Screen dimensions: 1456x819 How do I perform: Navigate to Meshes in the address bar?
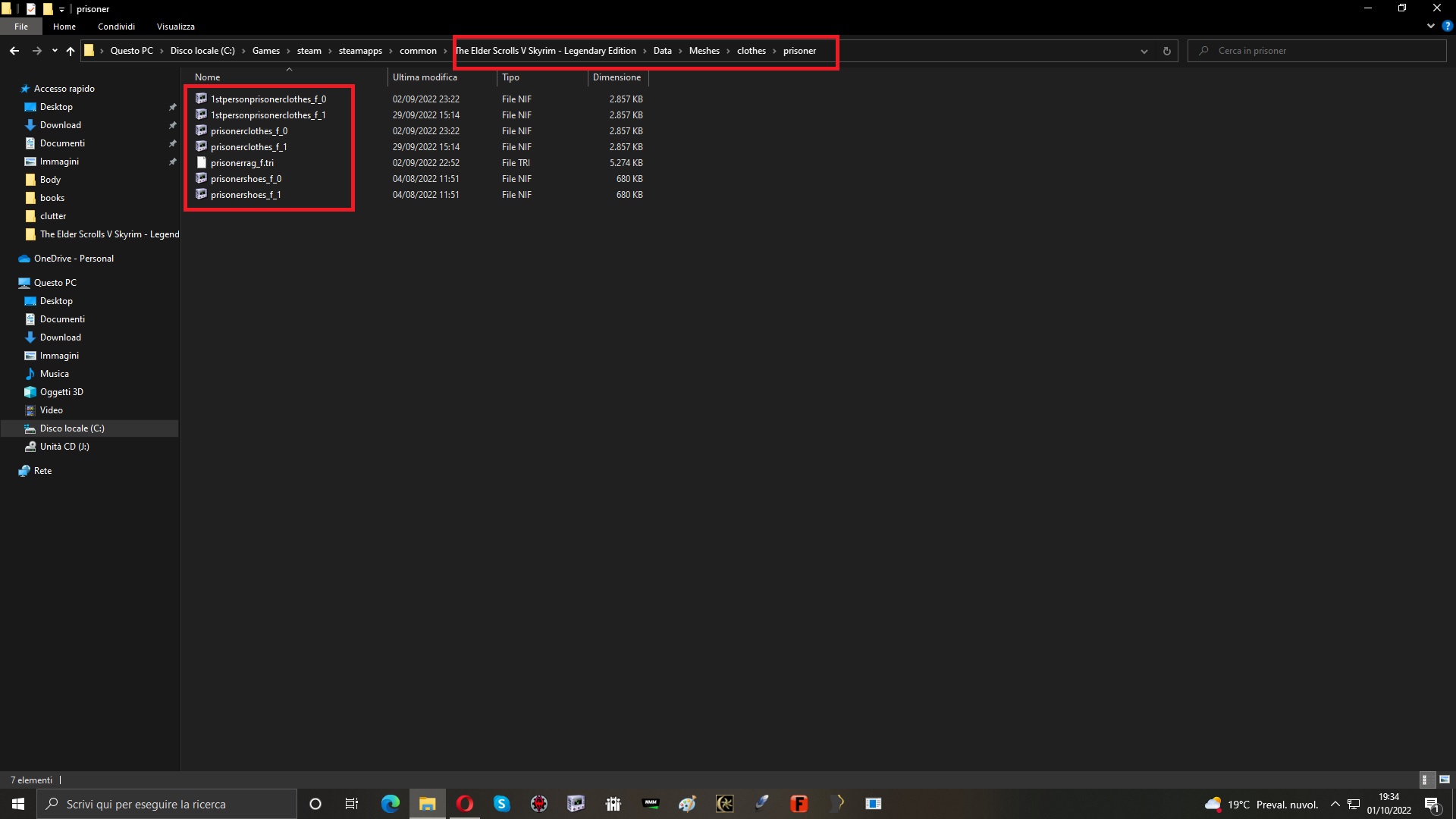pyautogui.click(x=704, y=51)
